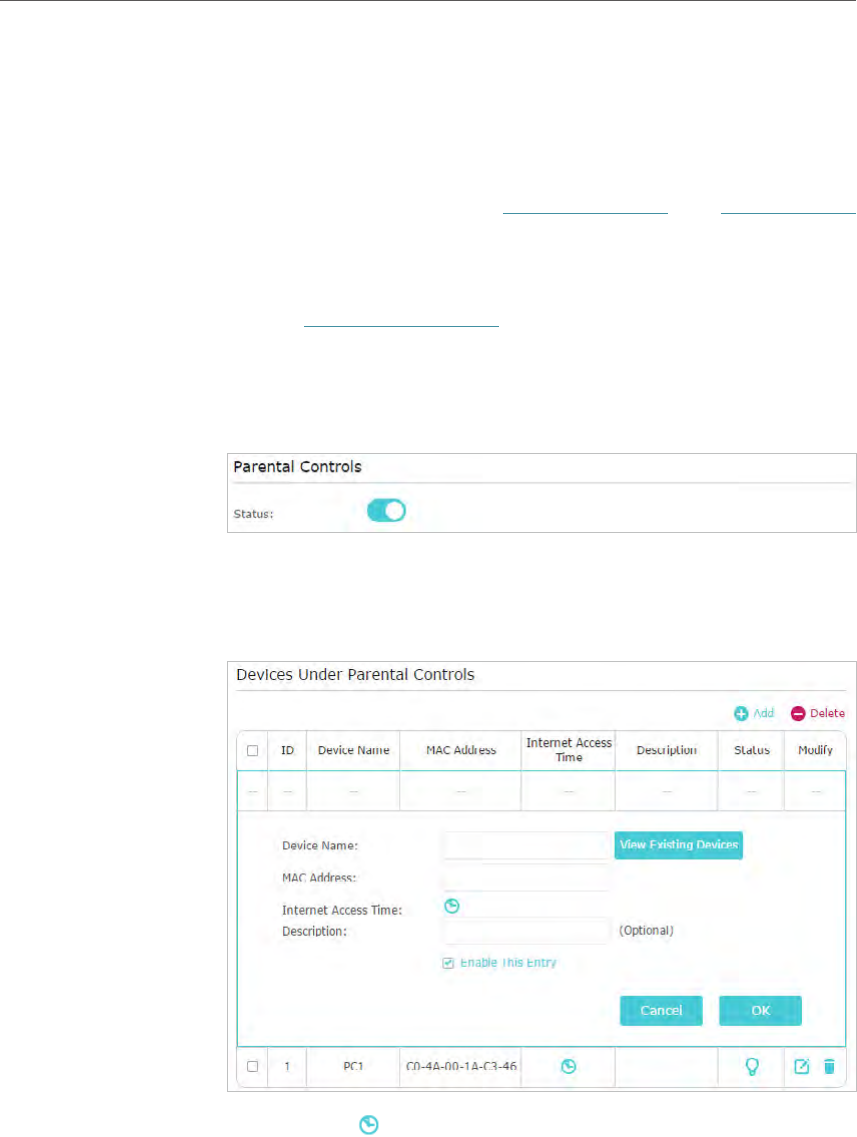Viewport: 857px width, 1137px height.
Task: Click the Device Name column header
Action: [353, 751]
